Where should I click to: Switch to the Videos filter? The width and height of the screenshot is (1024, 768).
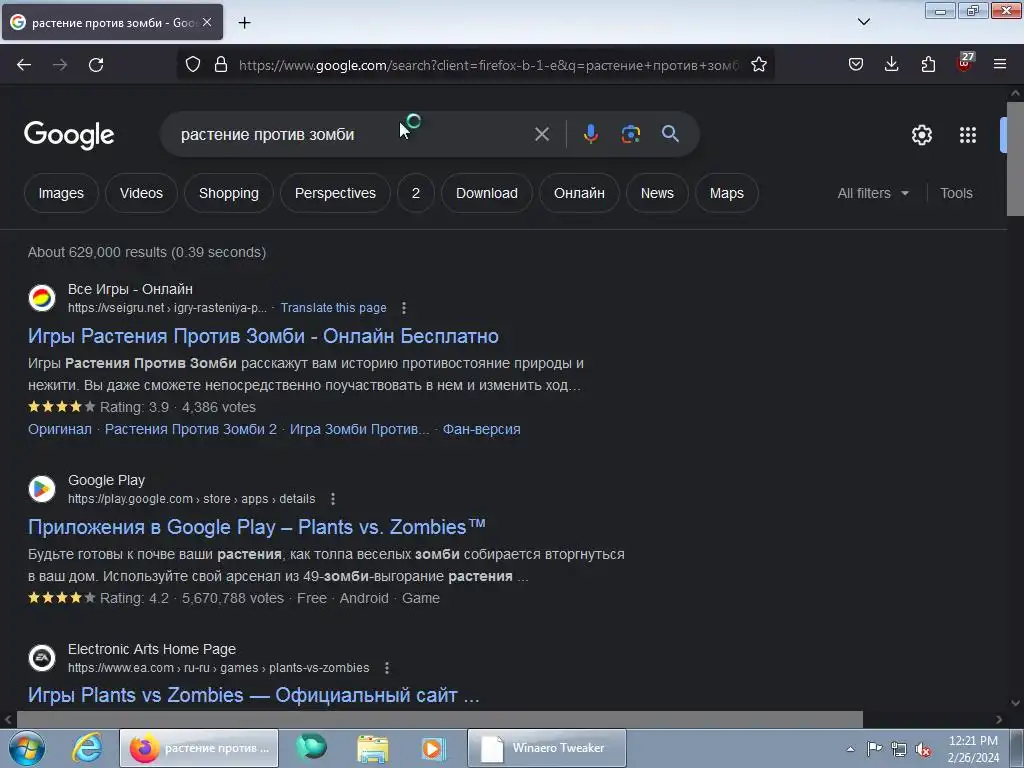coord(141,193)
